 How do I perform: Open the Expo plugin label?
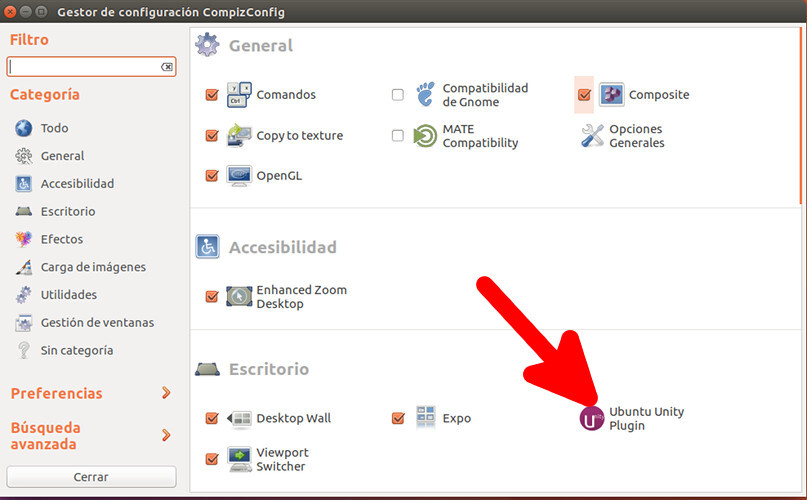pos(457,419)
